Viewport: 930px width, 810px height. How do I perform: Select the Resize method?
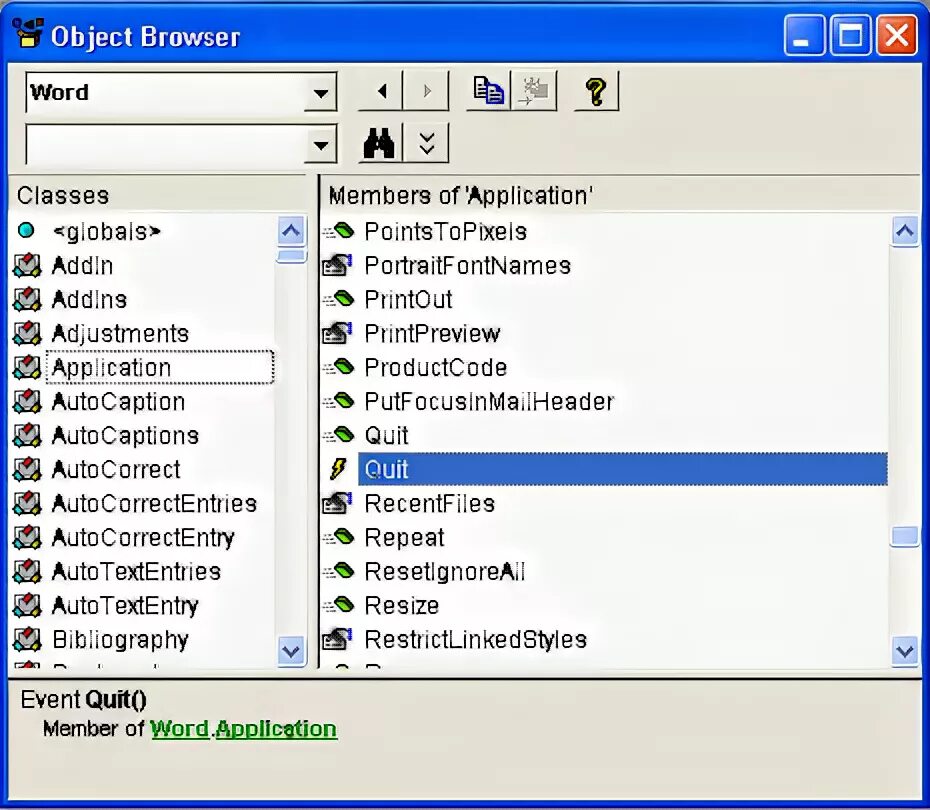coord(402,605)
